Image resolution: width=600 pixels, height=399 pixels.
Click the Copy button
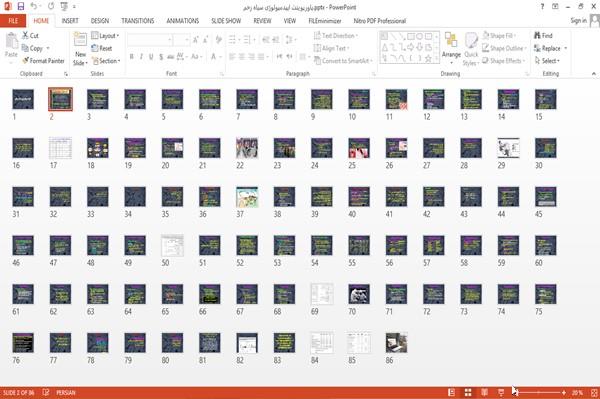click(x=32, y=48)
